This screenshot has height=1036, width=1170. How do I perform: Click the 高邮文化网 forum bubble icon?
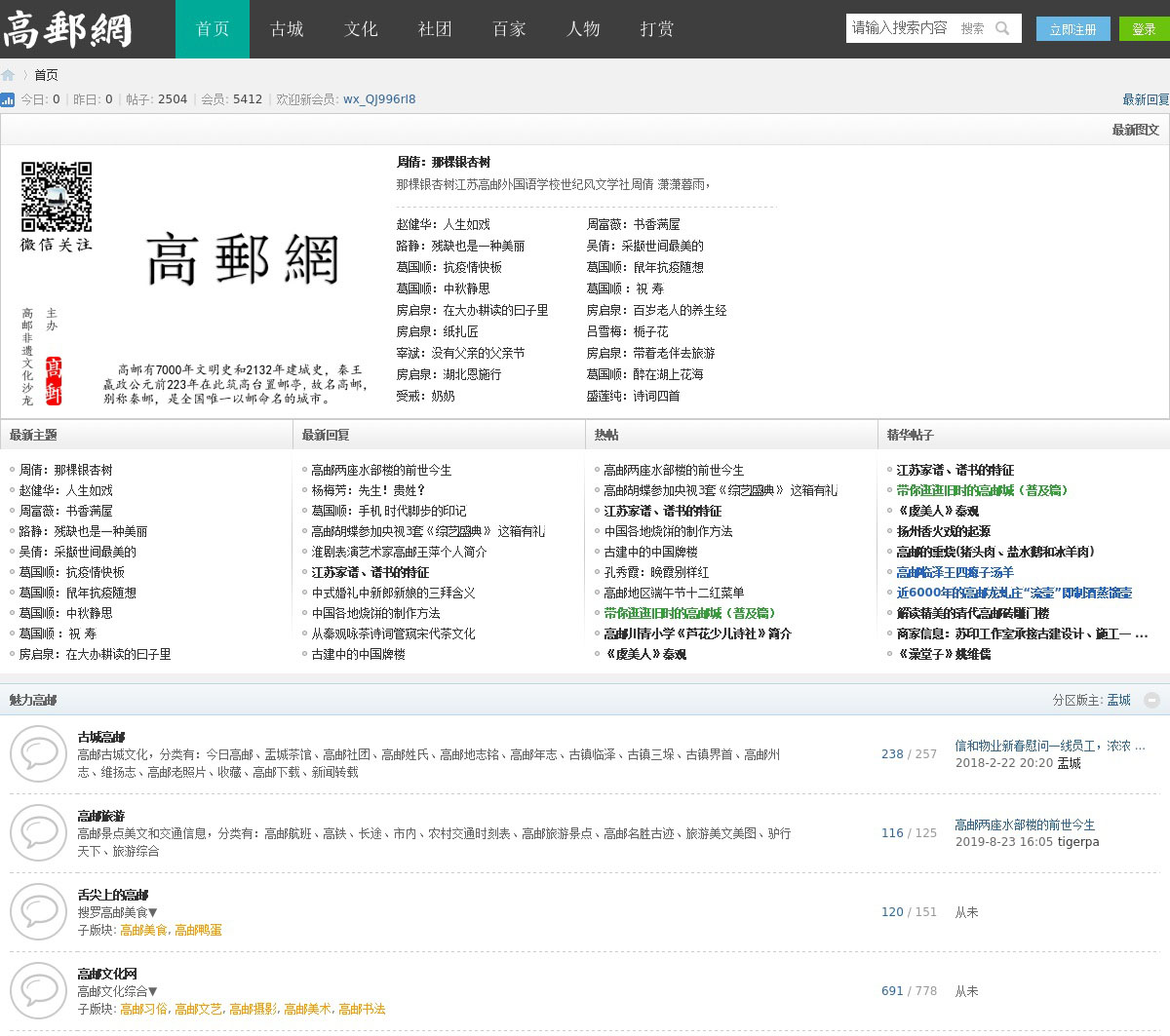click(x=38, y=991)
